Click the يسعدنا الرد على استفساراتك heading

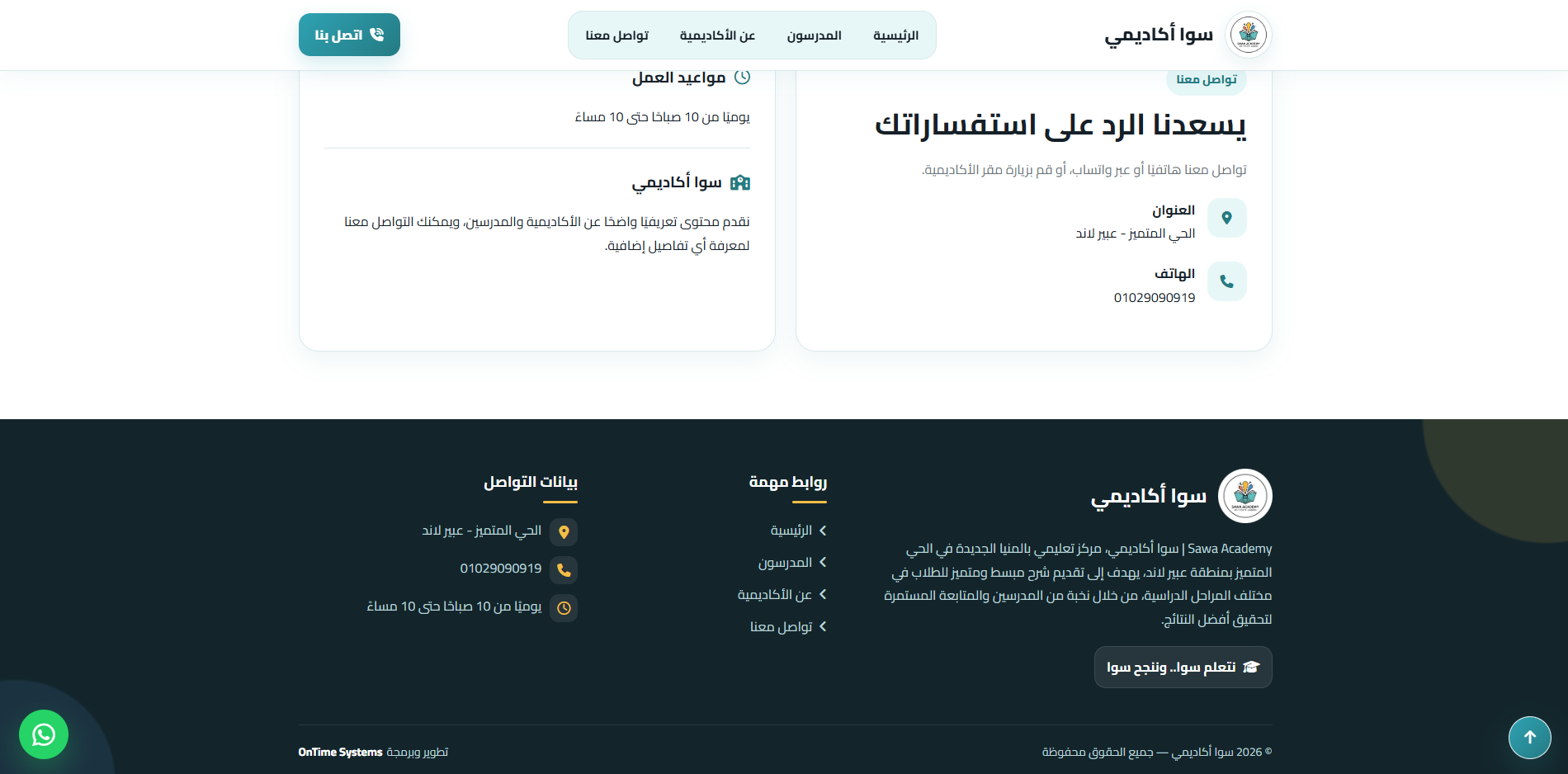coord(1060,125)
